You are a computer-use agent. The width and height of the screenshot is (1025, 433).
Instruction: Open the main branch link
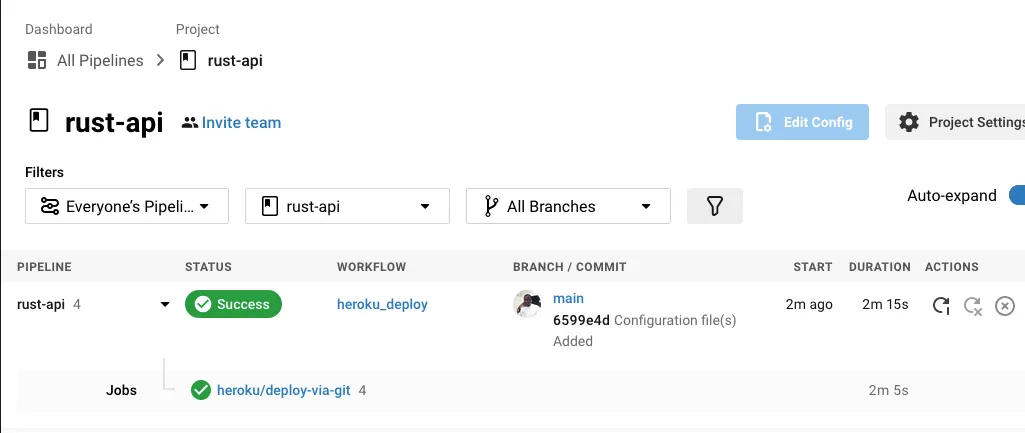(568, 298)
